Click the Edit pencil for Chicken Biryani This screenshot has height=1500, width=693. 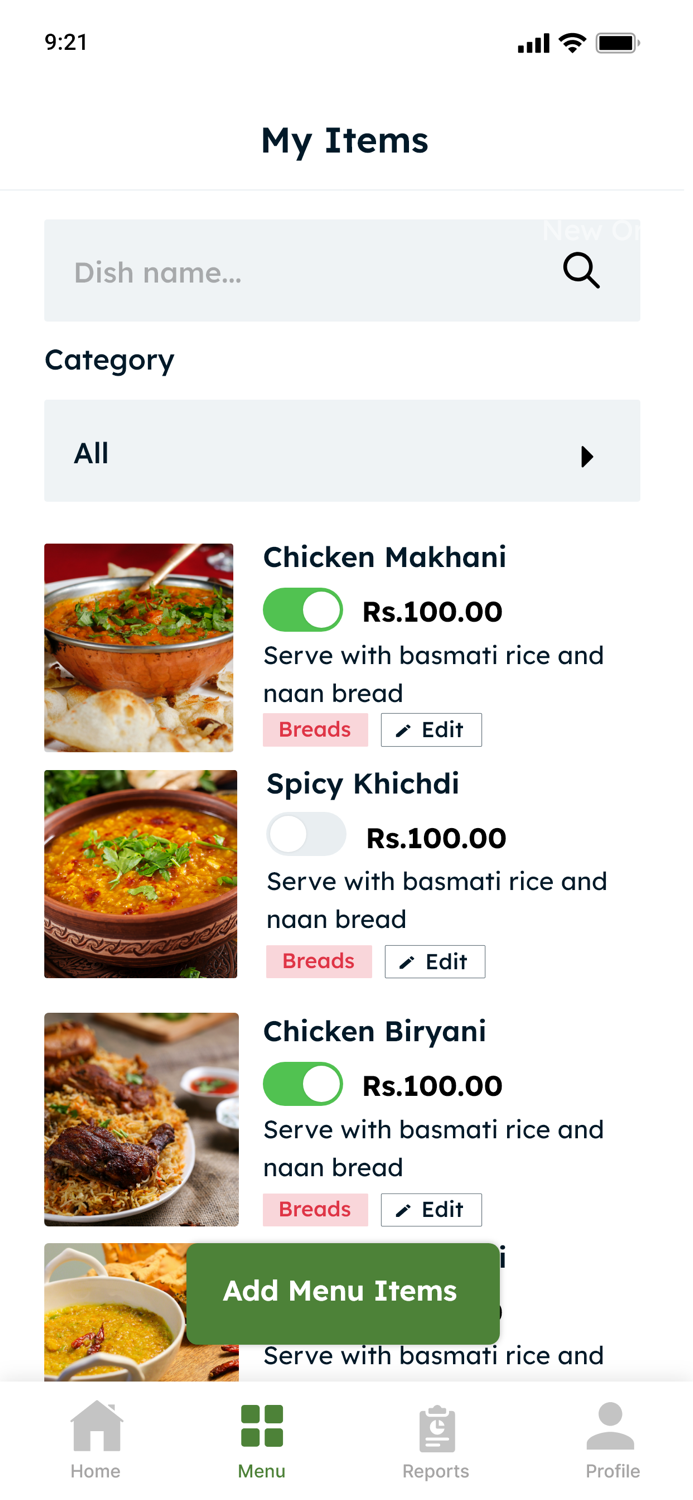coord(431,1209)
